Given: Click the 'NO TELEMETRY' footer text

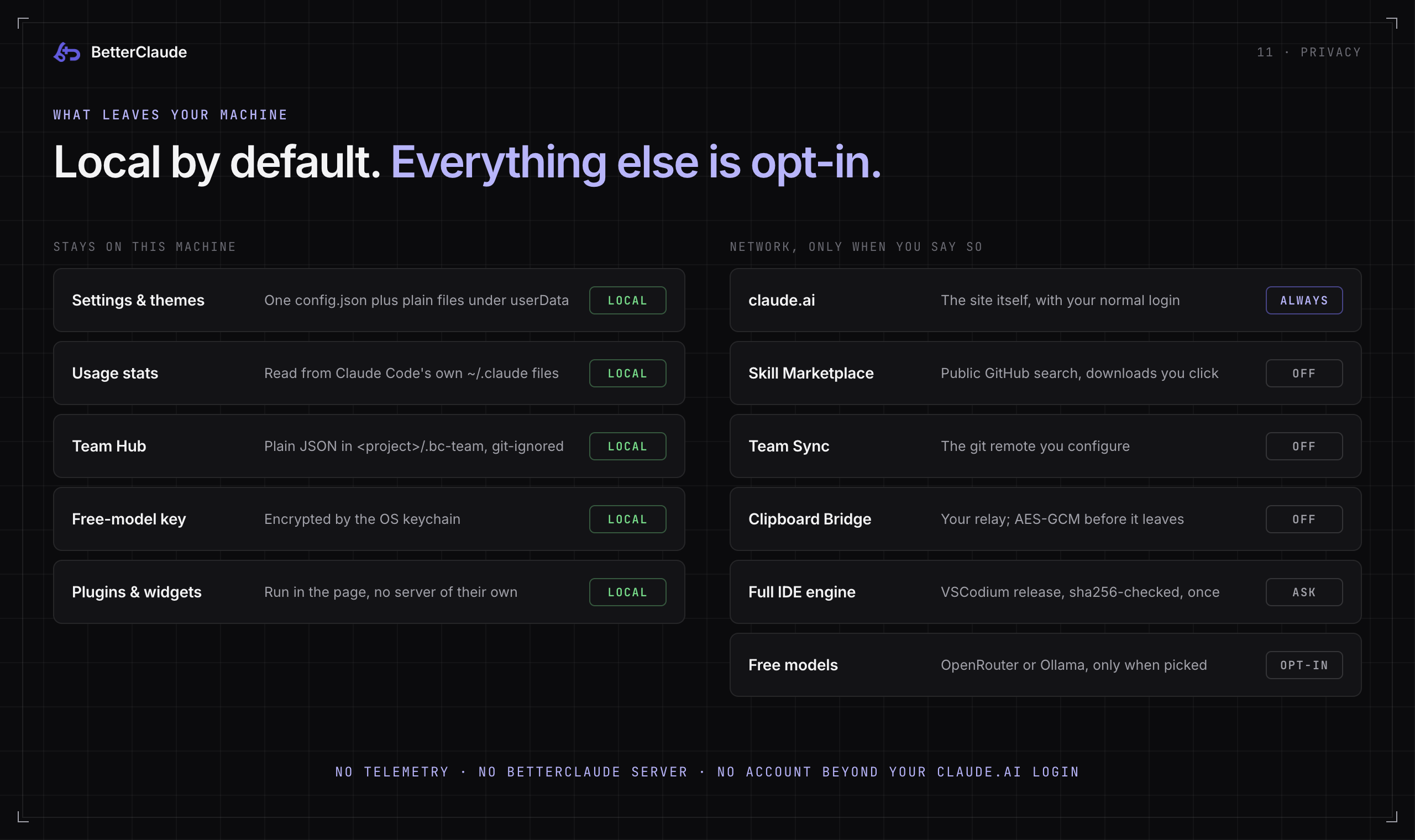Looking at the screenshot, I should [x=392, y=772].
